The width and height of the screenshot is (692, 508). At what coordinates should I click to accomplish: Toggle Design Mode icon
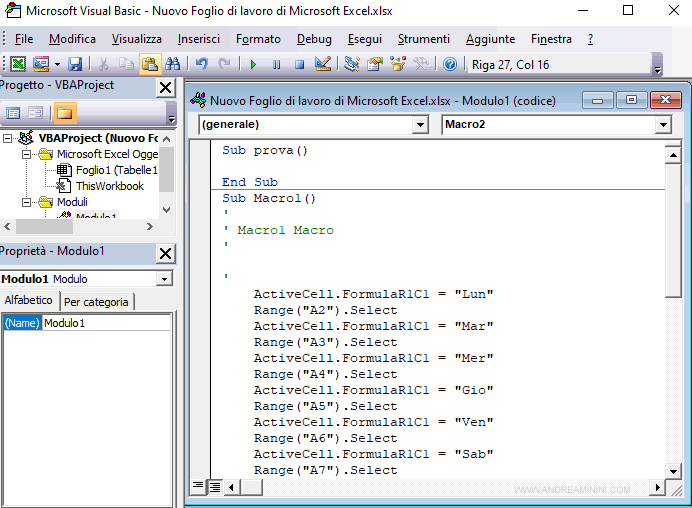click(323, 64)
